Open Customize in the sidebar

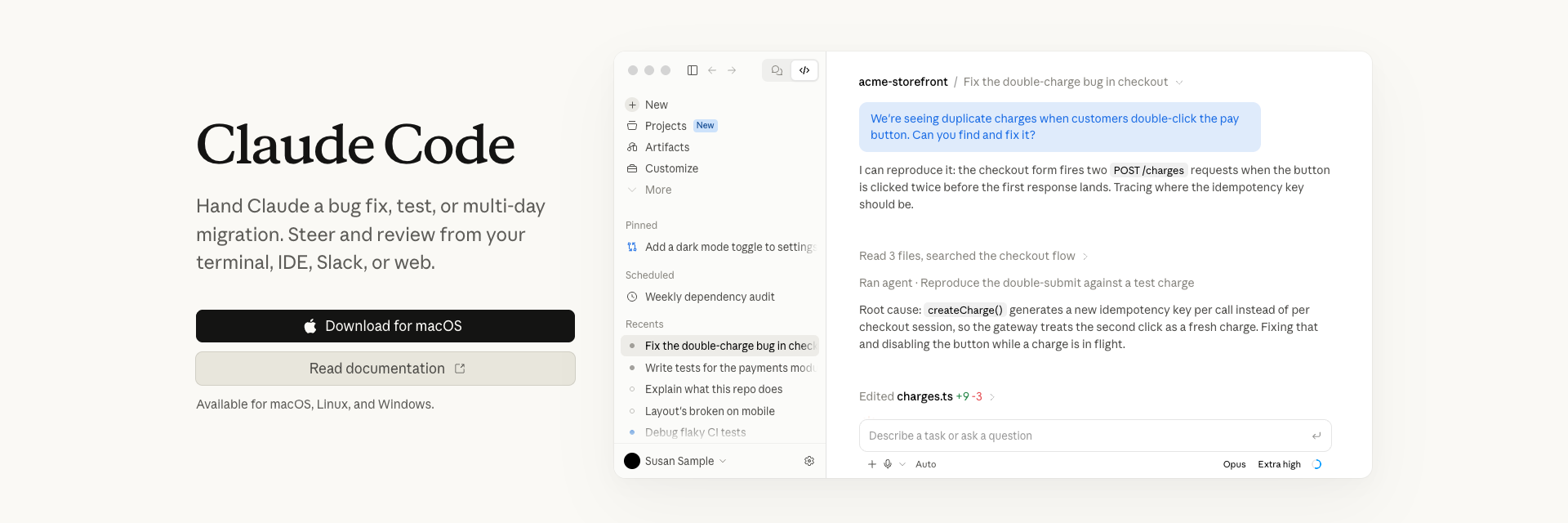point(671,168)
